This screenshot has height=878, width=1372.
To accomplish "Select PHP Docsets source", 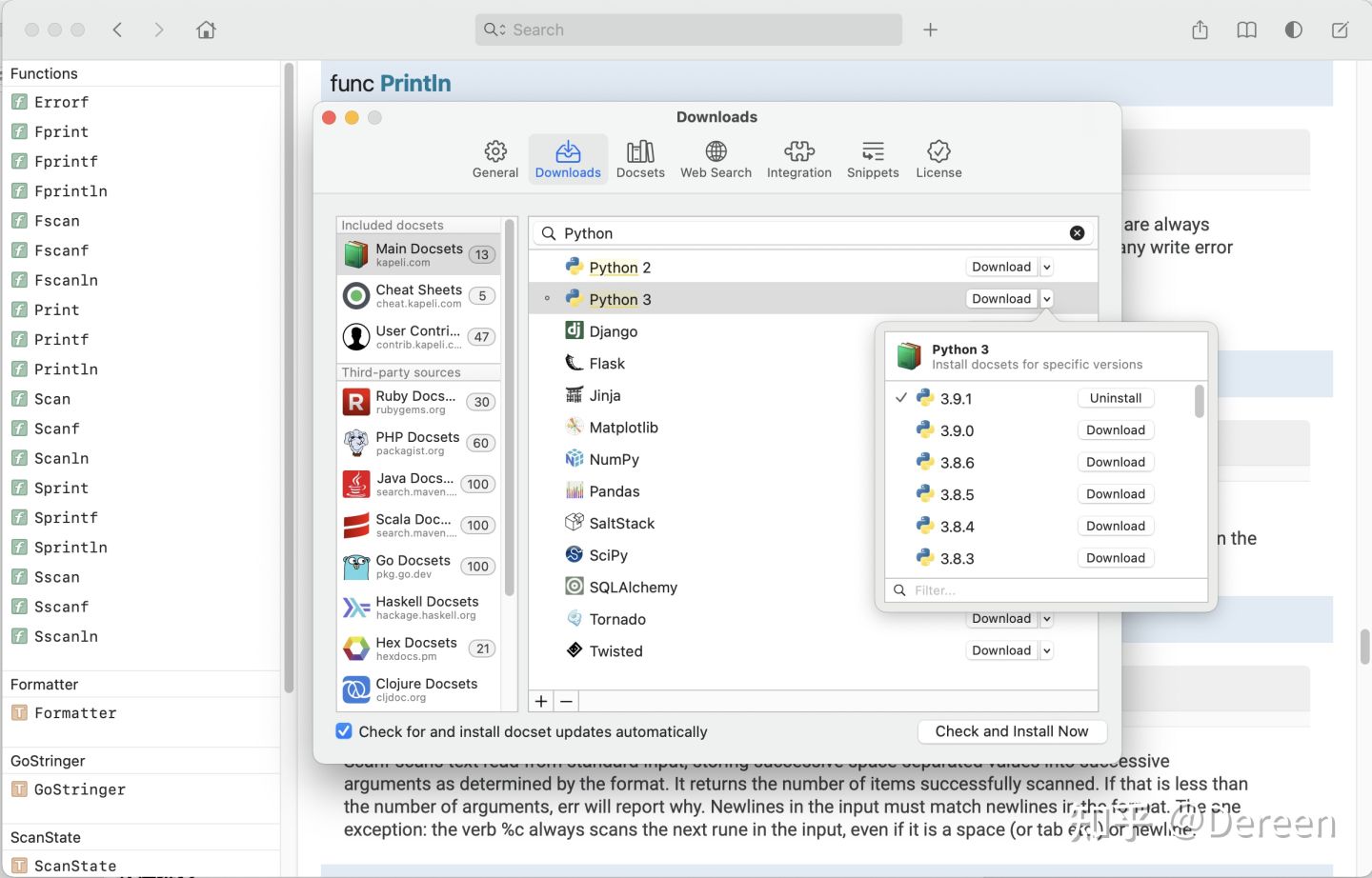I will tap(419, 443).
